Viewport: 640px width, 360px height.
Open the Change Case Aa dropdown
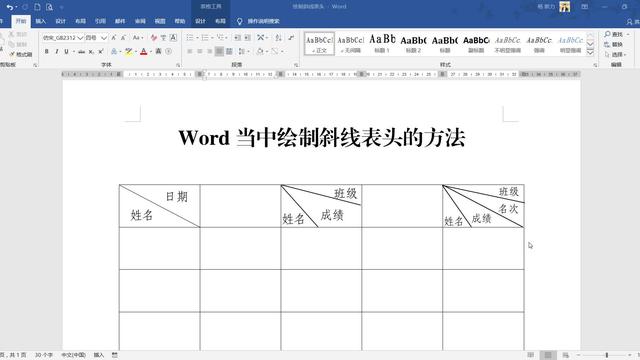pyautogui.click(x=138, y=38)
